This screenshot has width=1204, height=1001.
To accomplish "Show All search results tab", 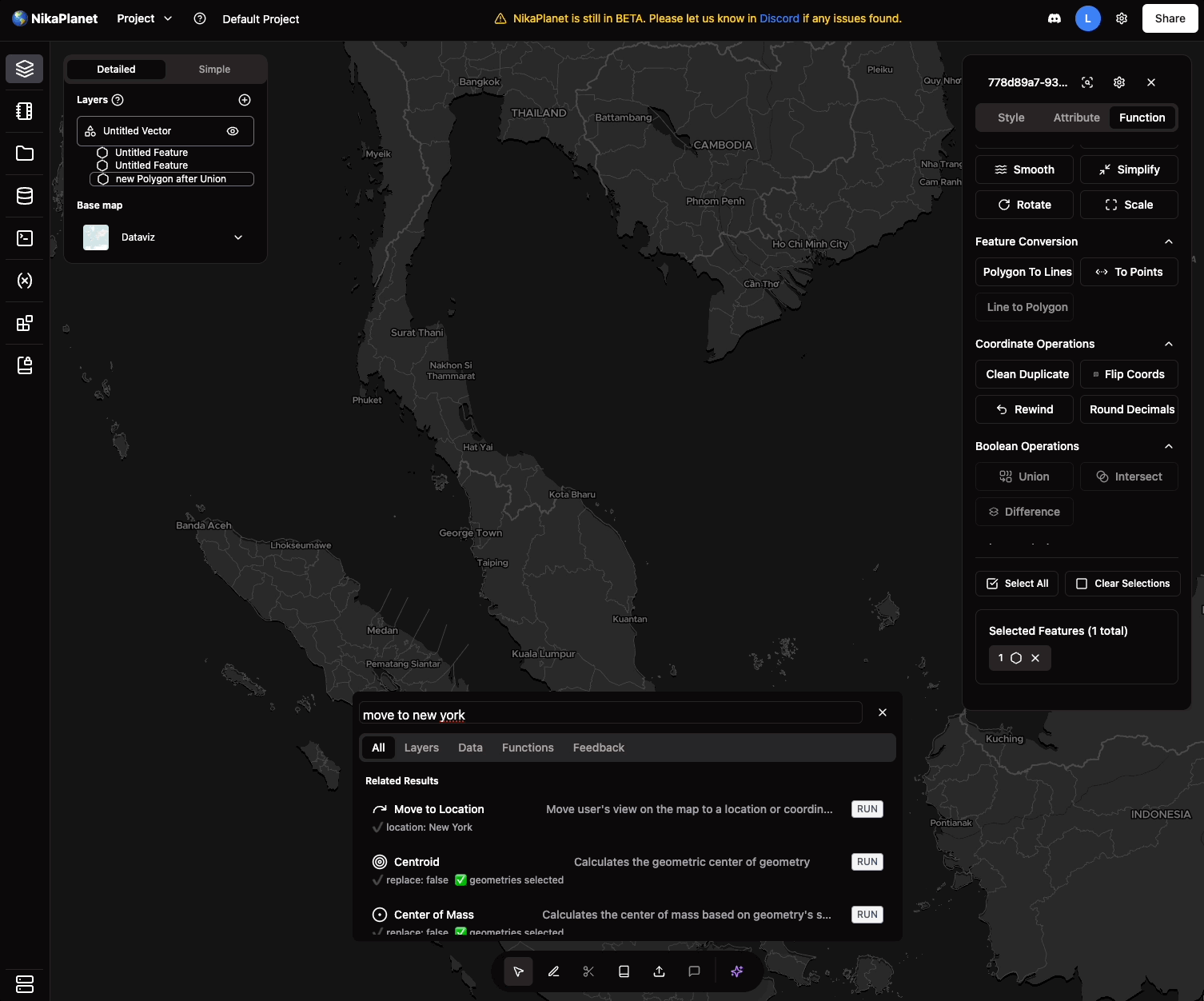I will (x=378, y=748).
